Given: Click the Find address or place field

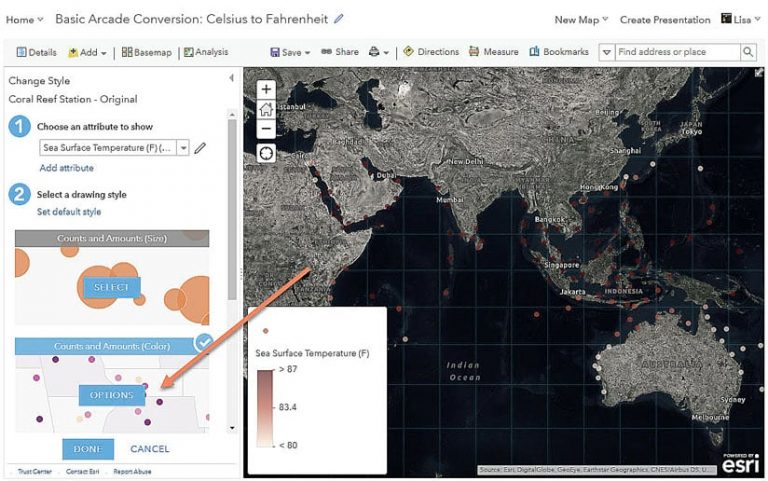Looking at the screenshot, I should [x=676, y=52].
